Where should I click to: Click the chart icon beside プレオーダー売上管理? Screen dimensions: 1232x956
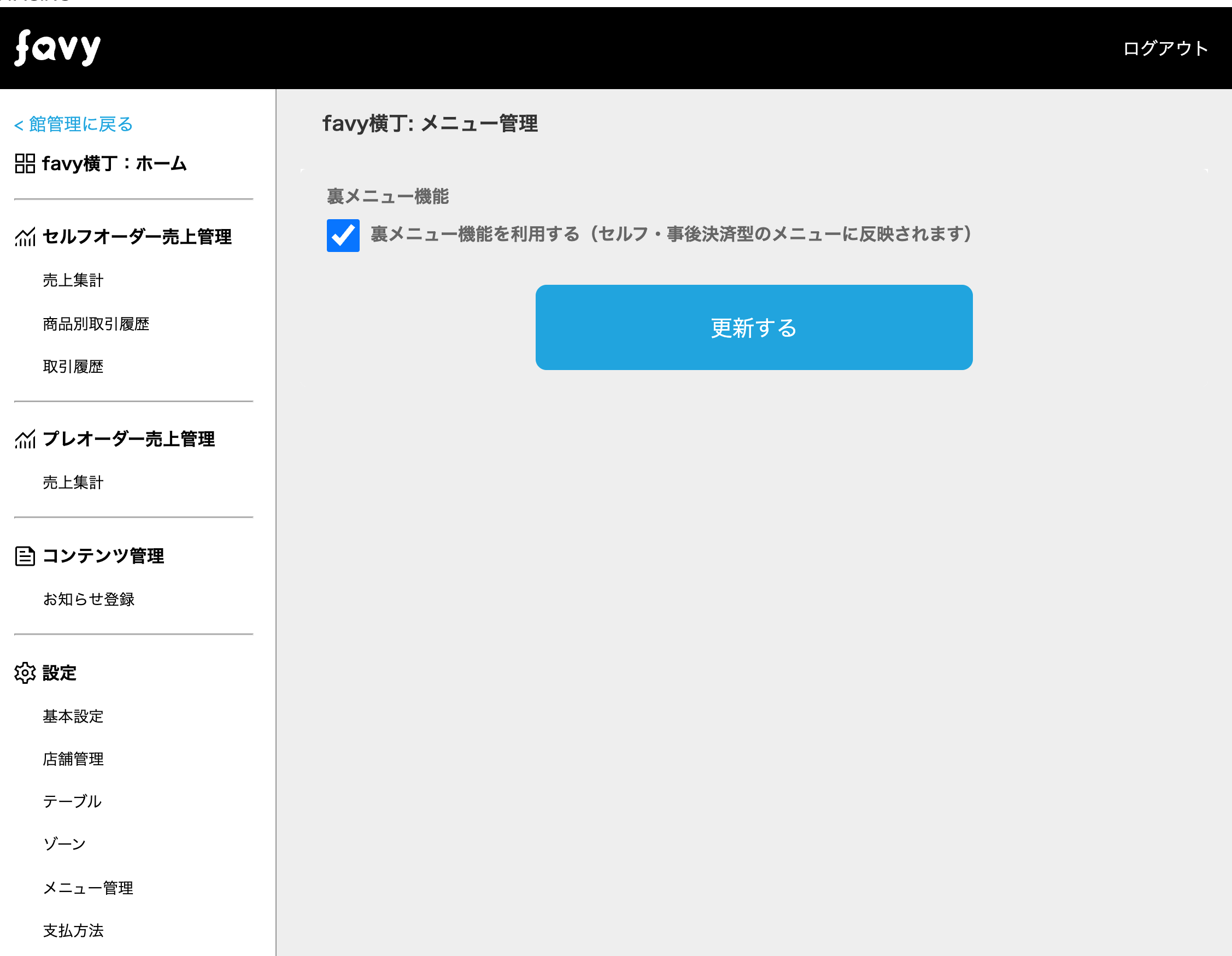[25, 439]
